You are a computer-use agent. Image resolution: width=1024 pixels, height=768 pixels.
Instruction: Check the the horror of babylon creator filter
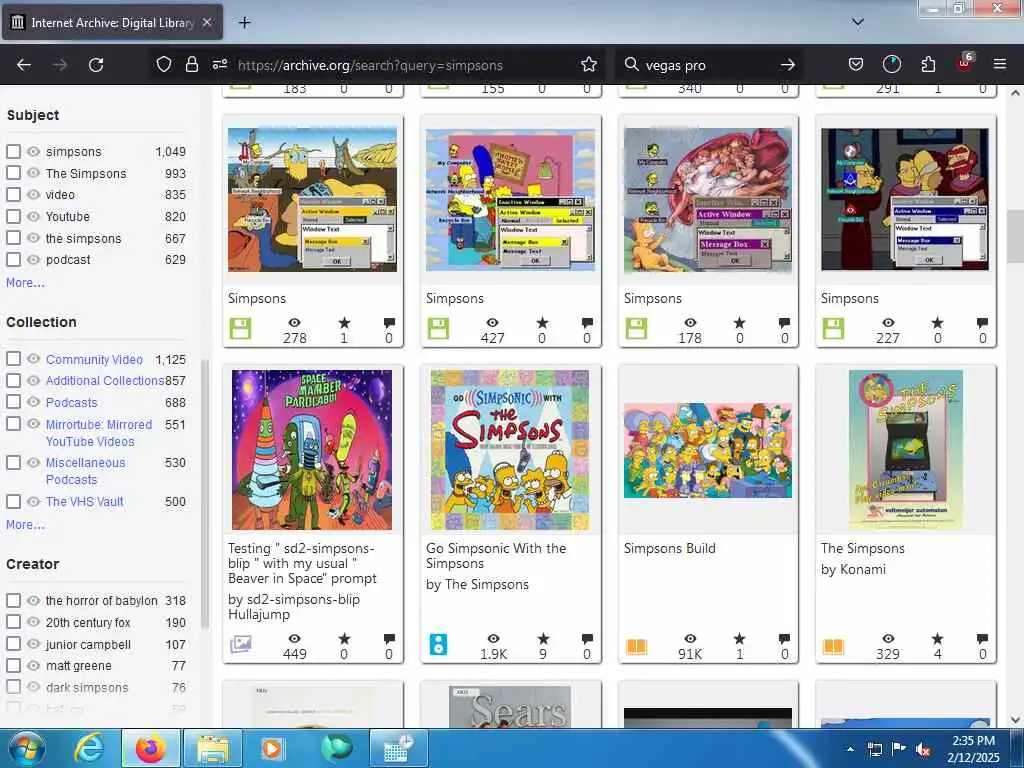13,600
